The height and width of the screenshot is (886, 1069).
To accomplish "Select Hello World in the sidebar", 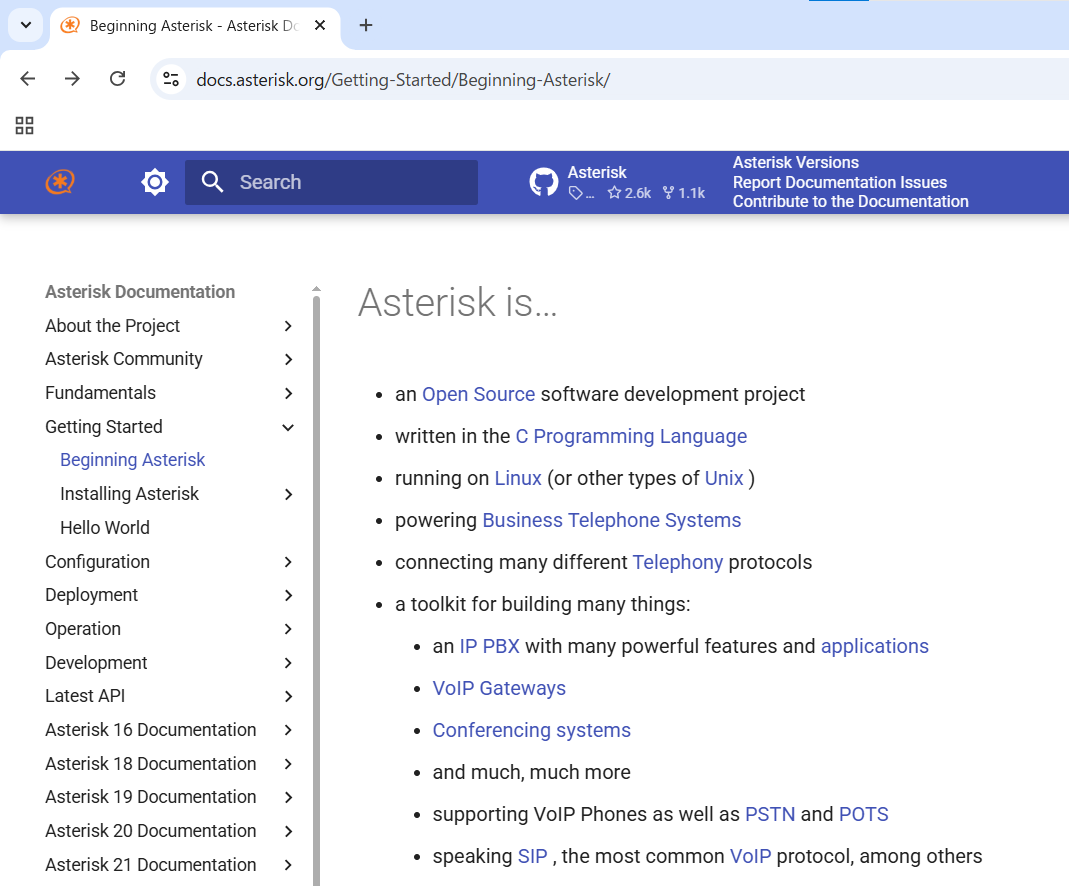I will (x=105, y=528).
